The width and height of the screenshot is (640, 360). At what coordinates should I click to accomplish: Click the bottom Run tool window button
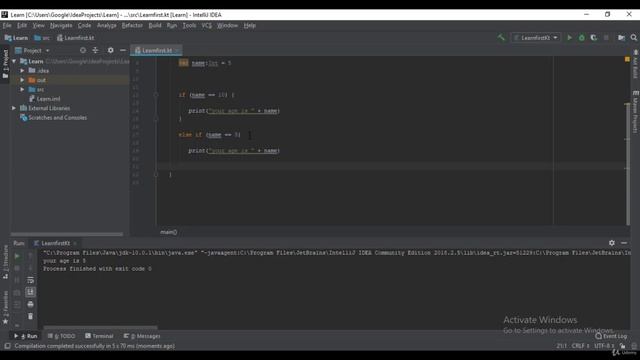(x=26, y=336)
